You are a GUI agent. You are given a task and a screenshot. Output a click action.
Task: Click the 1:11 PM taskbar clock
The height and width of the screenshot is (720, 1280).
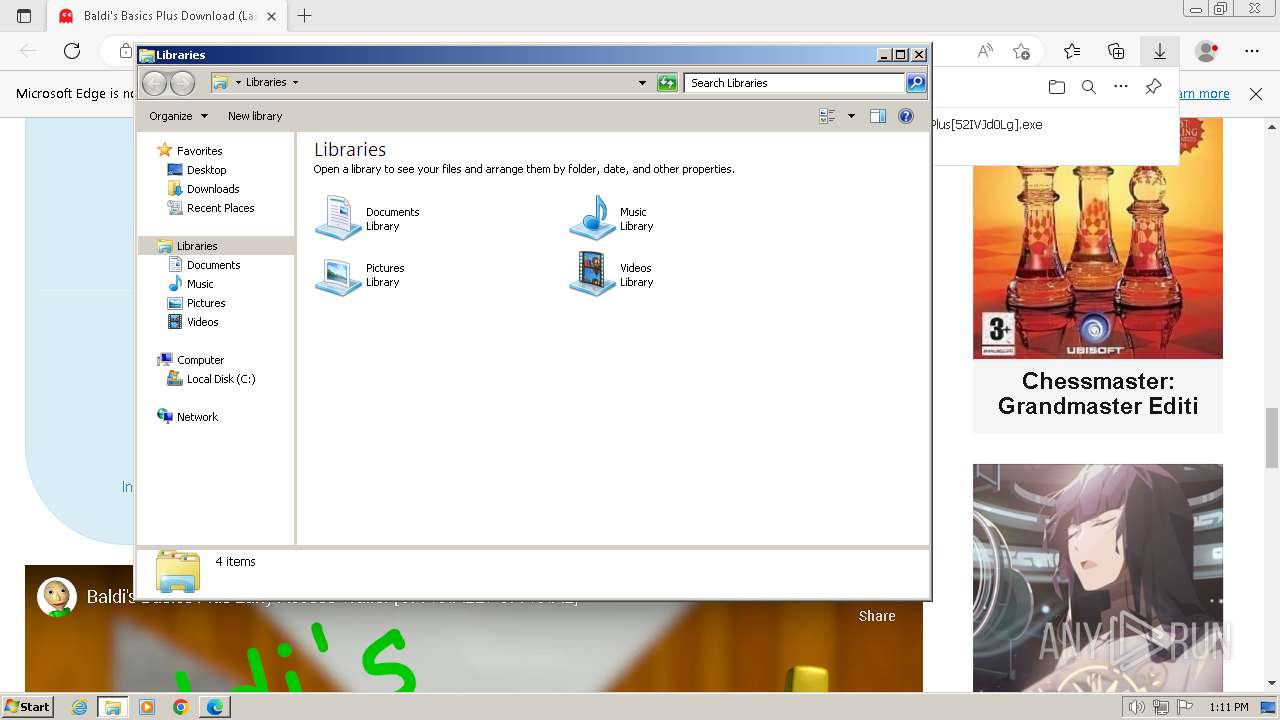pos(1228,707)
